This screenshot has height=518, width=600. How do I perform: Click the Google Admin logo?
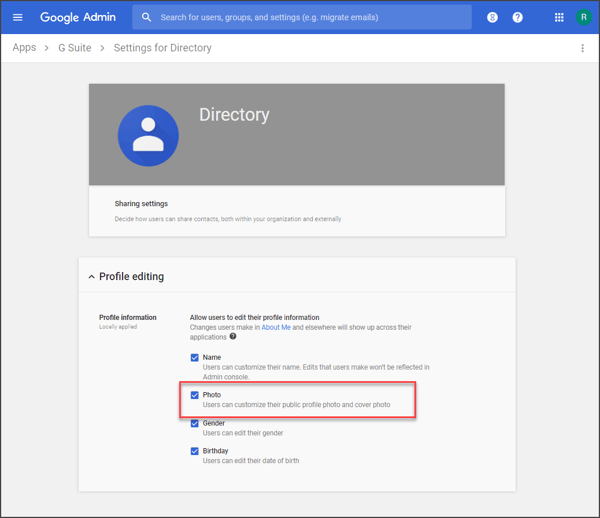click(78, 17)
